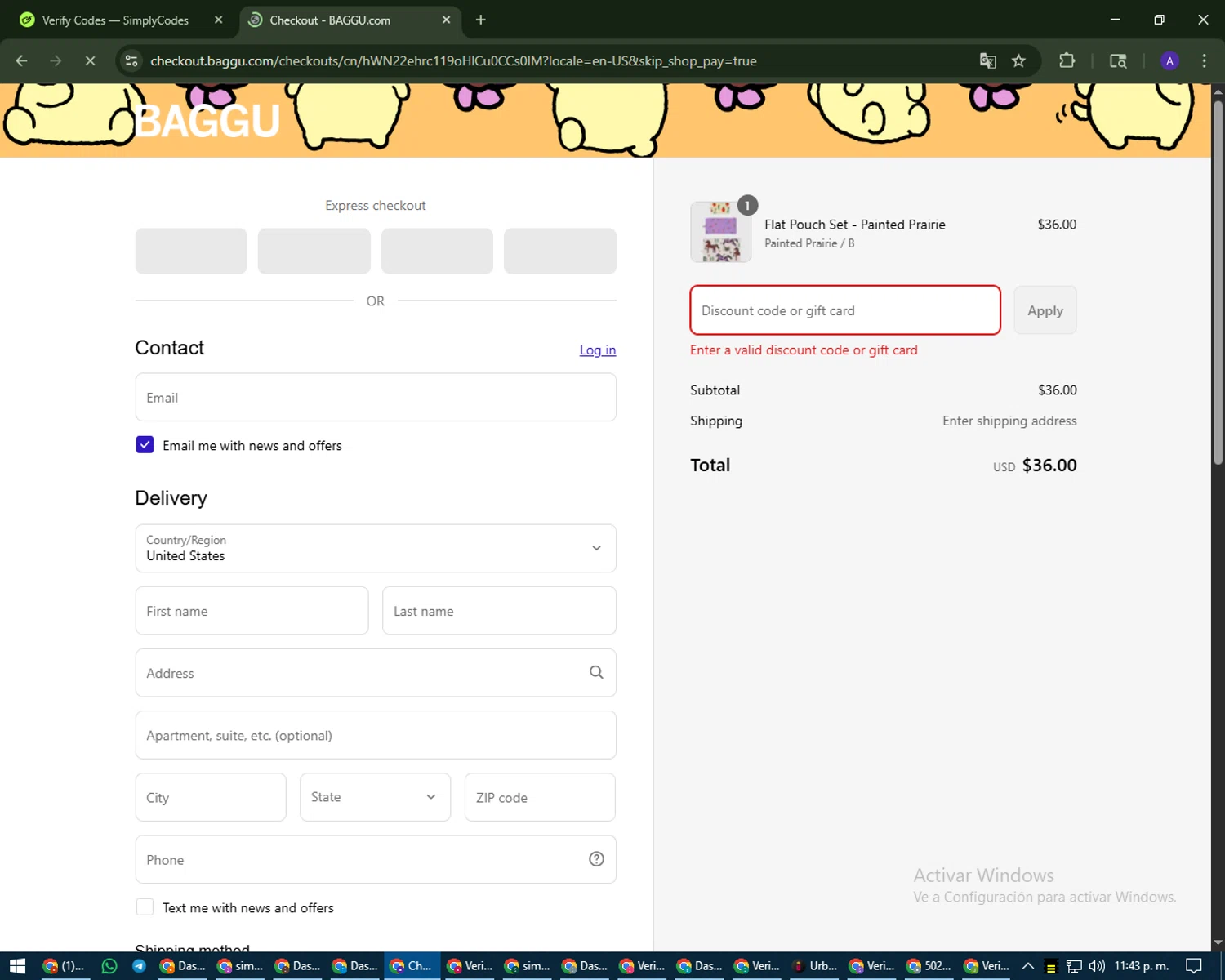Click the taskbar clock 11:43 p. m.
1225x980 pixels.
pyautogui.click(x=1142, y=966)
